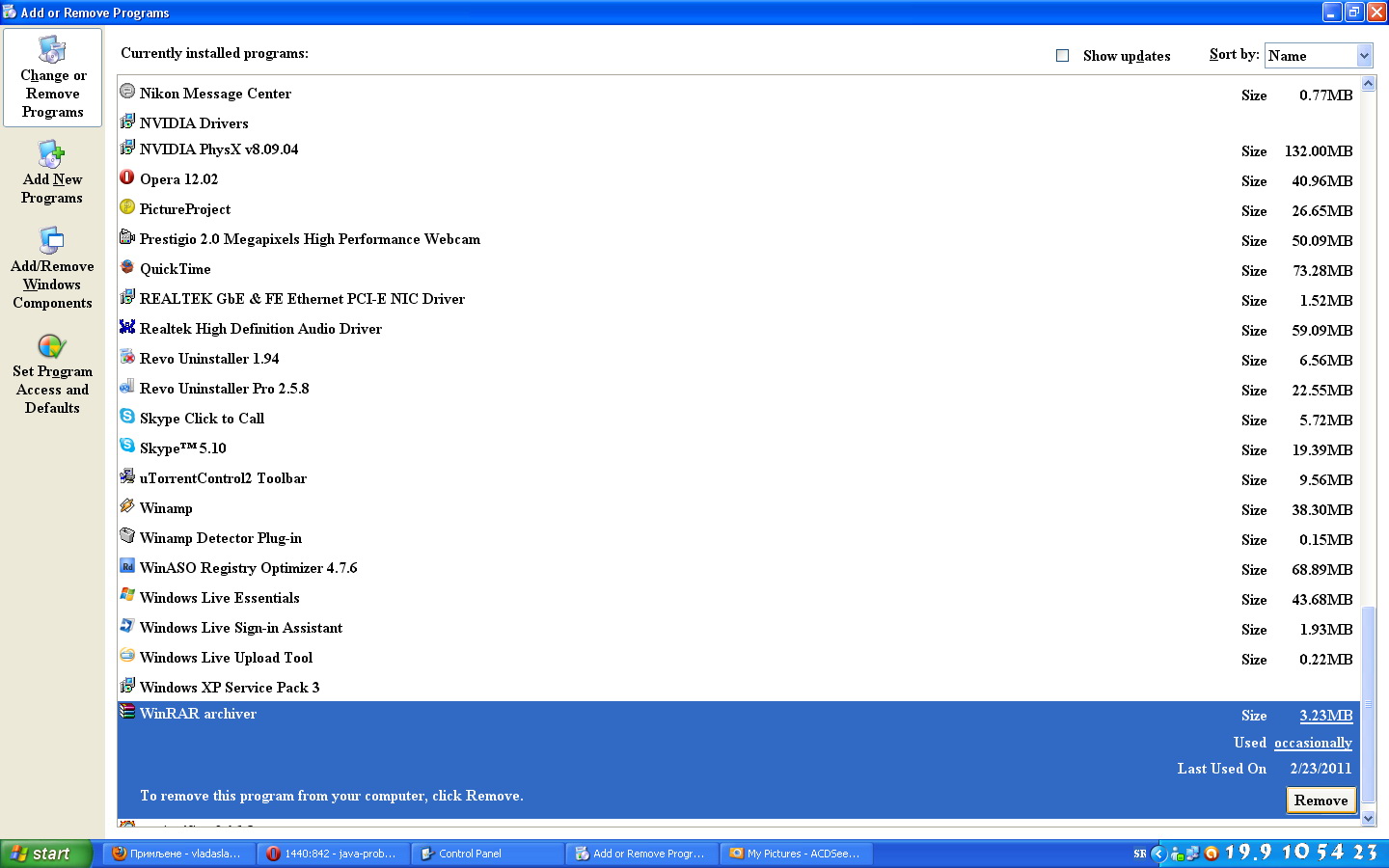The image size is (1389, 868).
Task: Click the 132.00MB size value
Action: point(1319,151)
